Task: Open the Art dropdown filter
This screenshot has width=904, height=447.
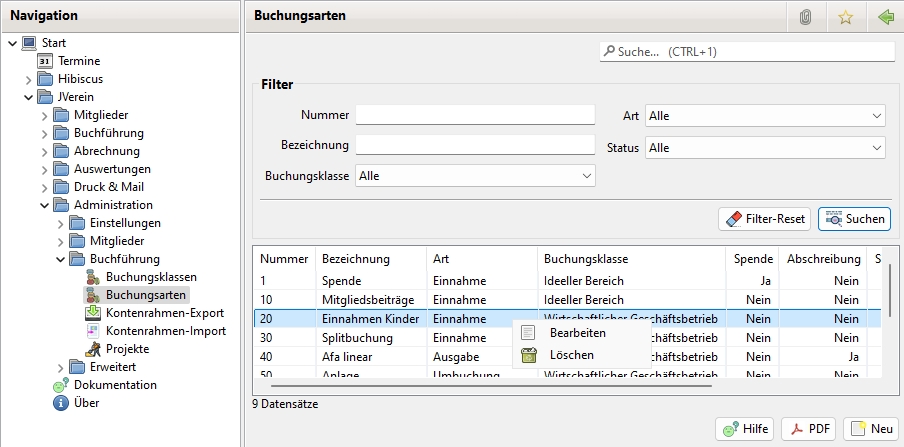Action: 765,116
